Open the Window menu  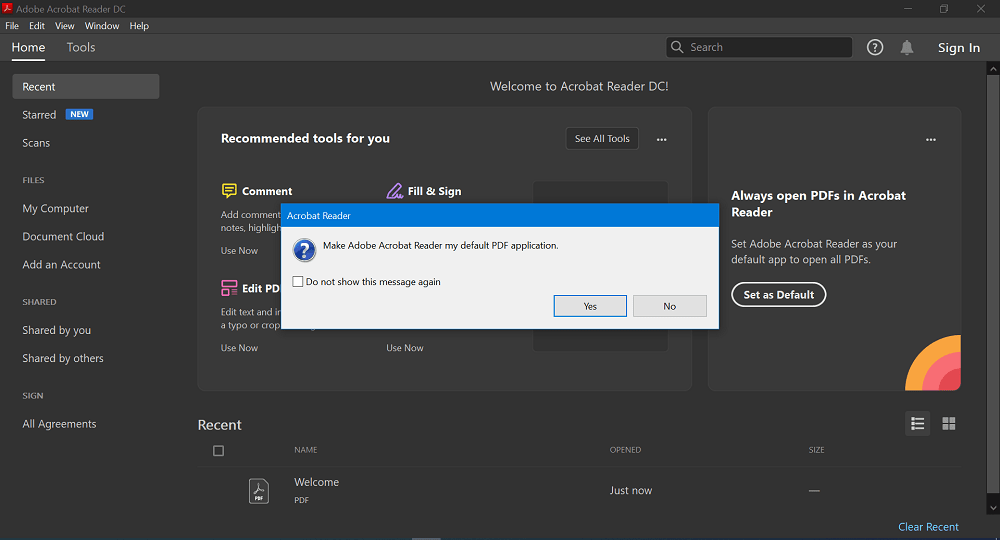[102, 26]
